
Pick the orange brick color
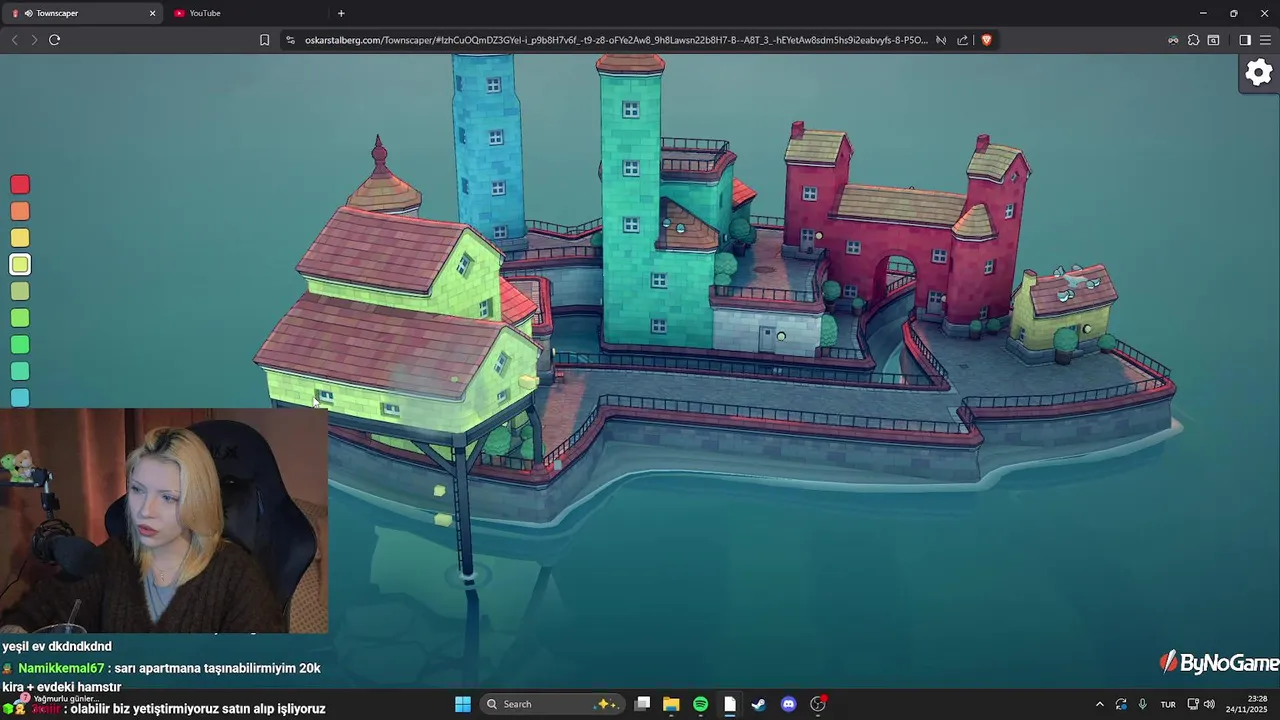(20, 211)
